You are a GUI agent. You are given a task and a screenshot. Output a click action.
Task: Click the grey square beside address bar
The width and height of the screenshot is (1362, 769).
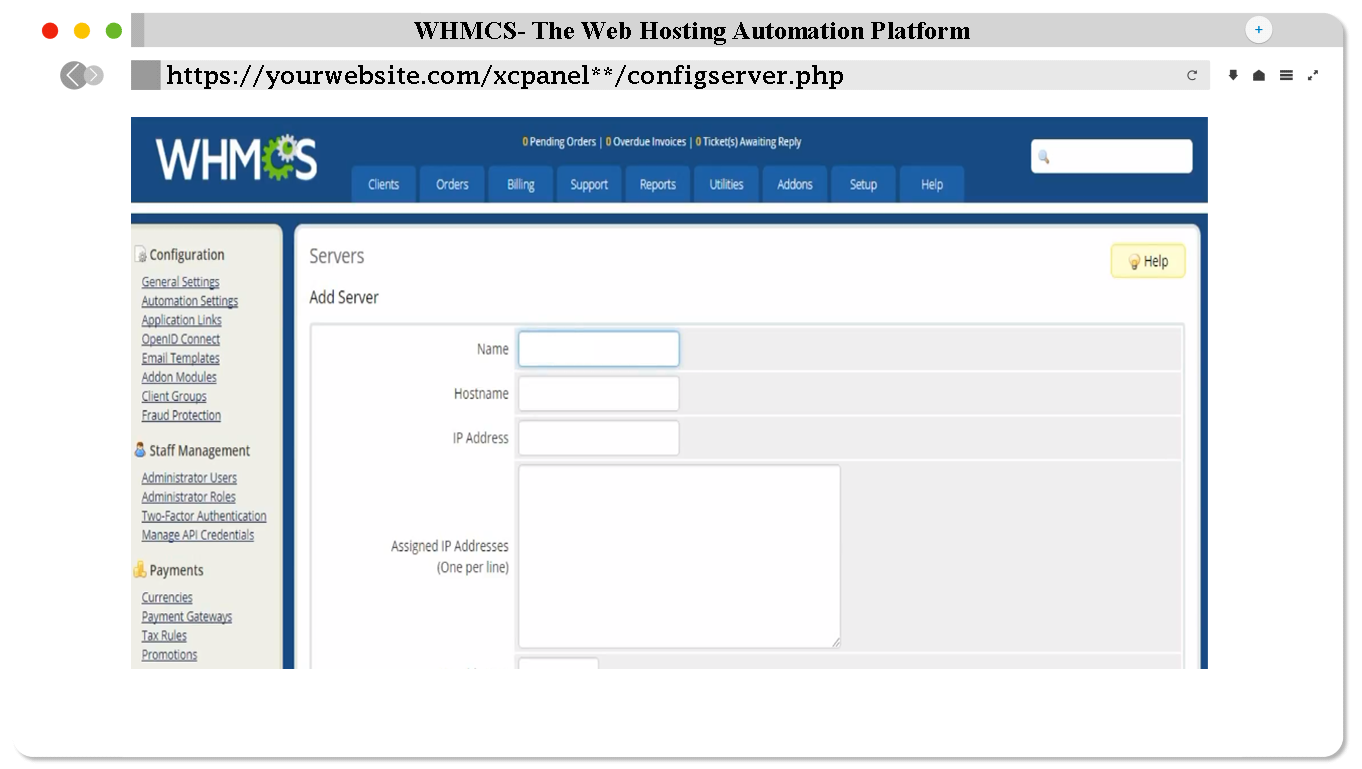tap(145, 75)
